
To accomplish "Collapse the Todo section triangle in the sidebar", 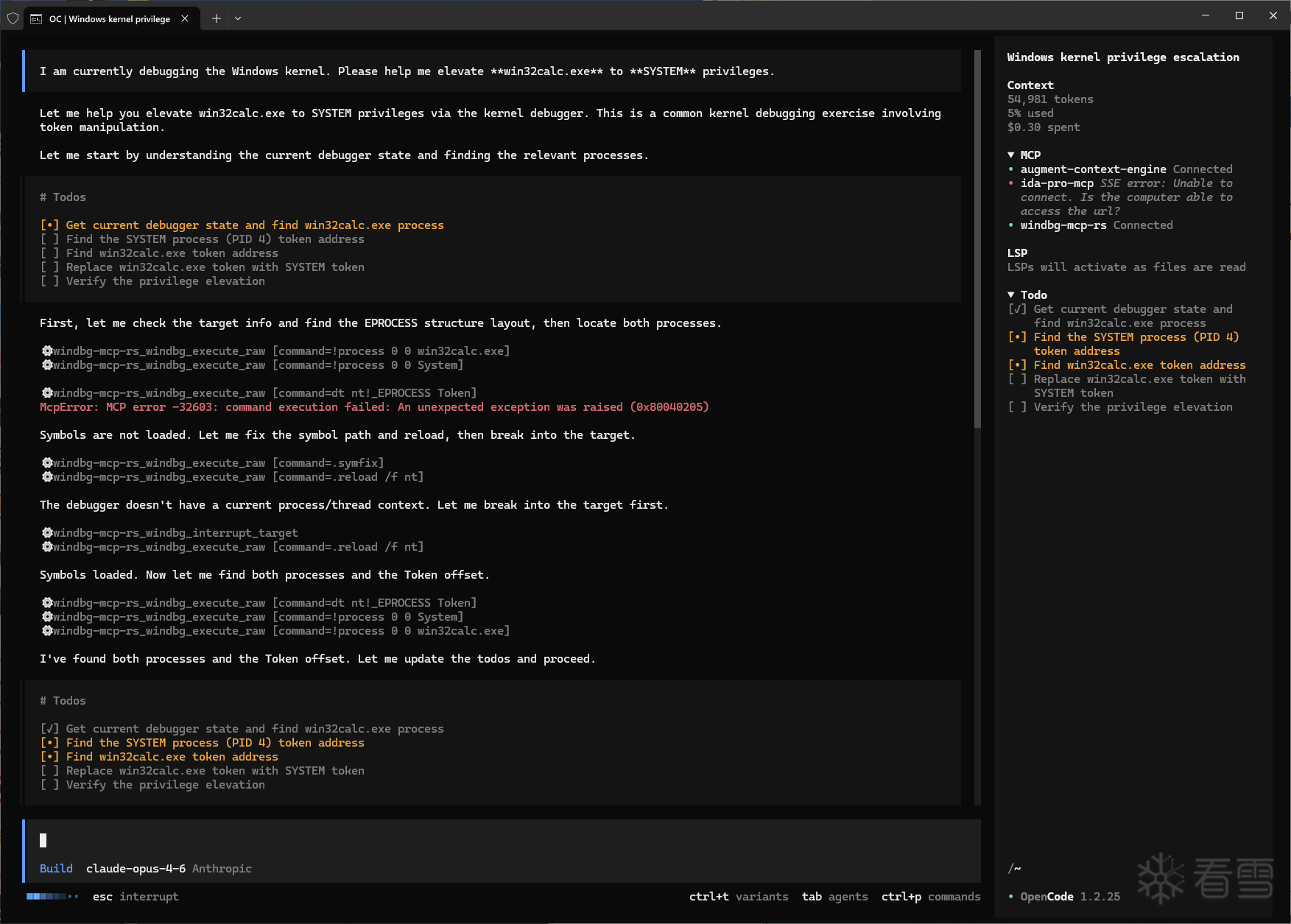I will tap(1011, 295).
